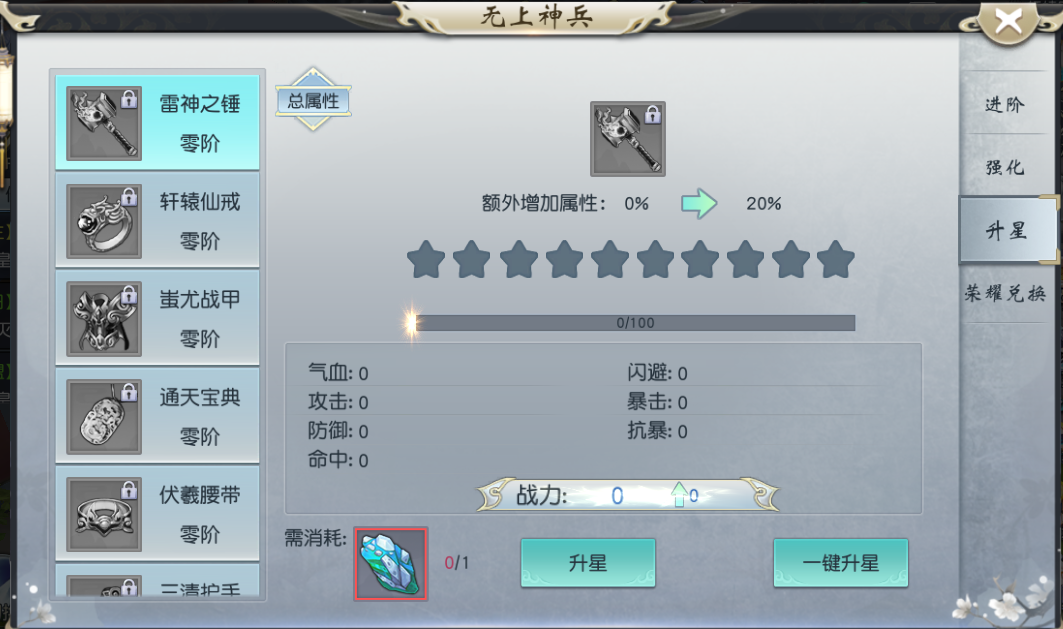Open the 荣耀兑换 tab
Viewport: 1063px width, 629px height.
1005,293
